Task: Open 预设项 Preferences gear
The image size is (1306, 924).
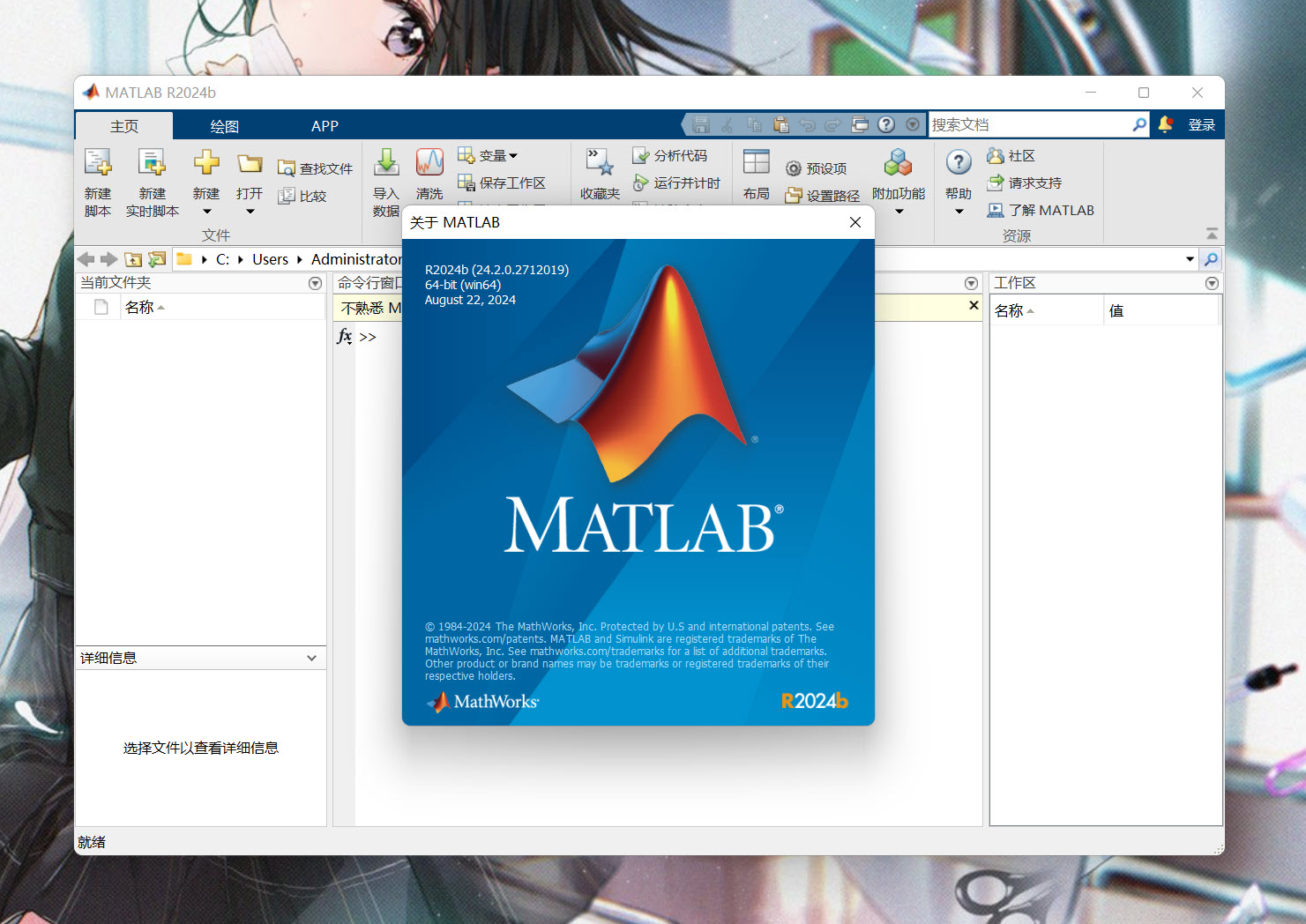Action: tap(817, 168)
